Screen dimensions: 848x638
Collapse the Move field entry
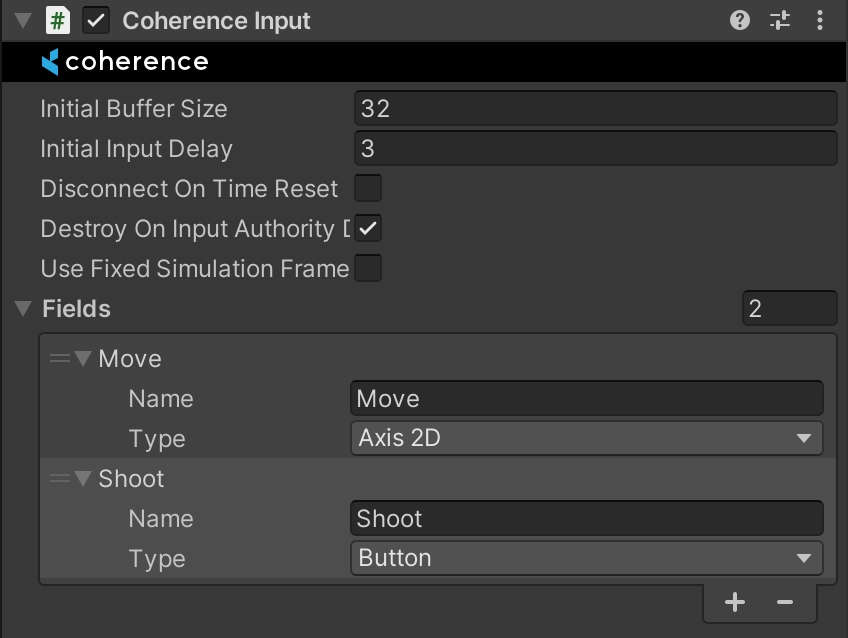(82, 359)
